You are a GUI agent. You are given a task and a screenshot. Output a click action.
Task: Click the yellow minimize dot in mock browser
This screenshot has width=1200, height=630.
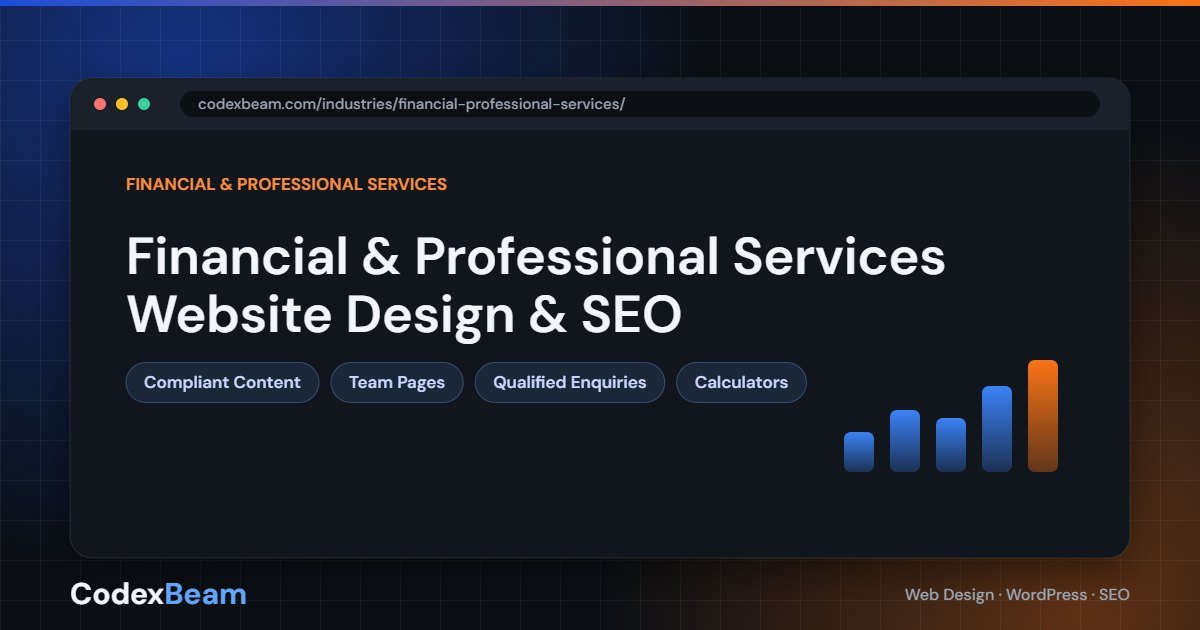coord(122,104)
